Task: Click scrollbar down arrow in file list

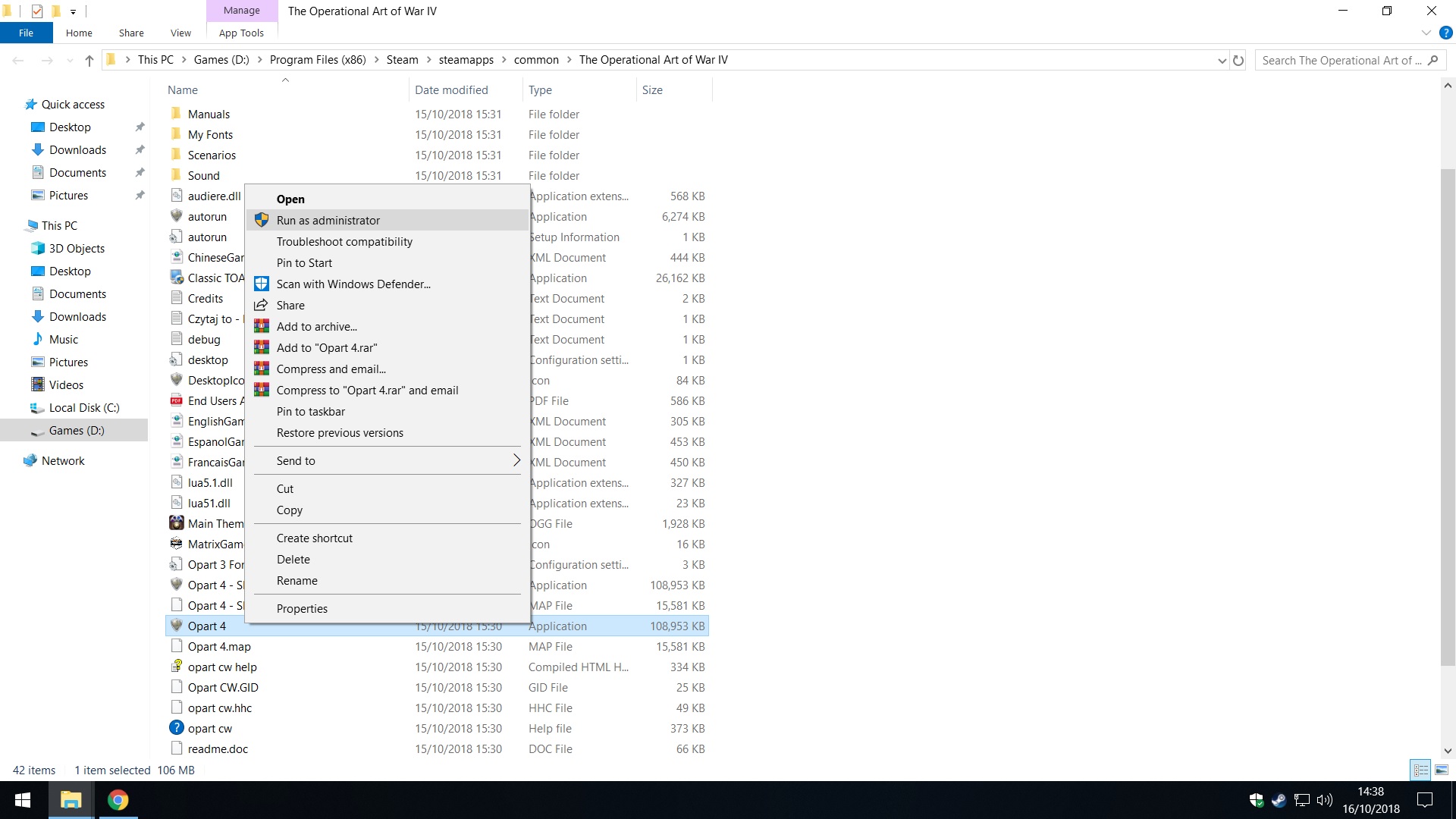Action: 1448,751
